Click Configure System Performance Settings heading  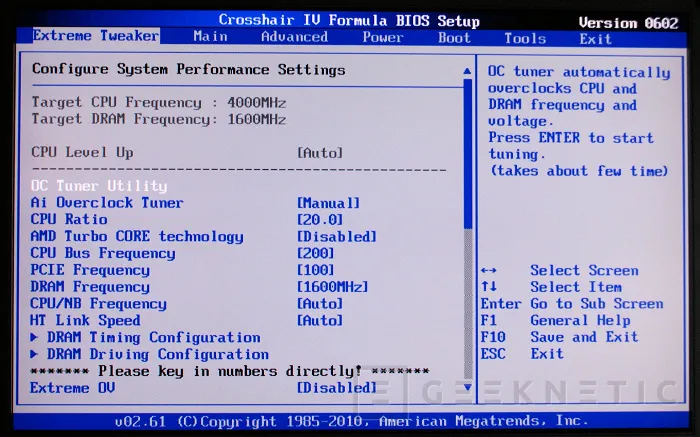coord(188,70)
